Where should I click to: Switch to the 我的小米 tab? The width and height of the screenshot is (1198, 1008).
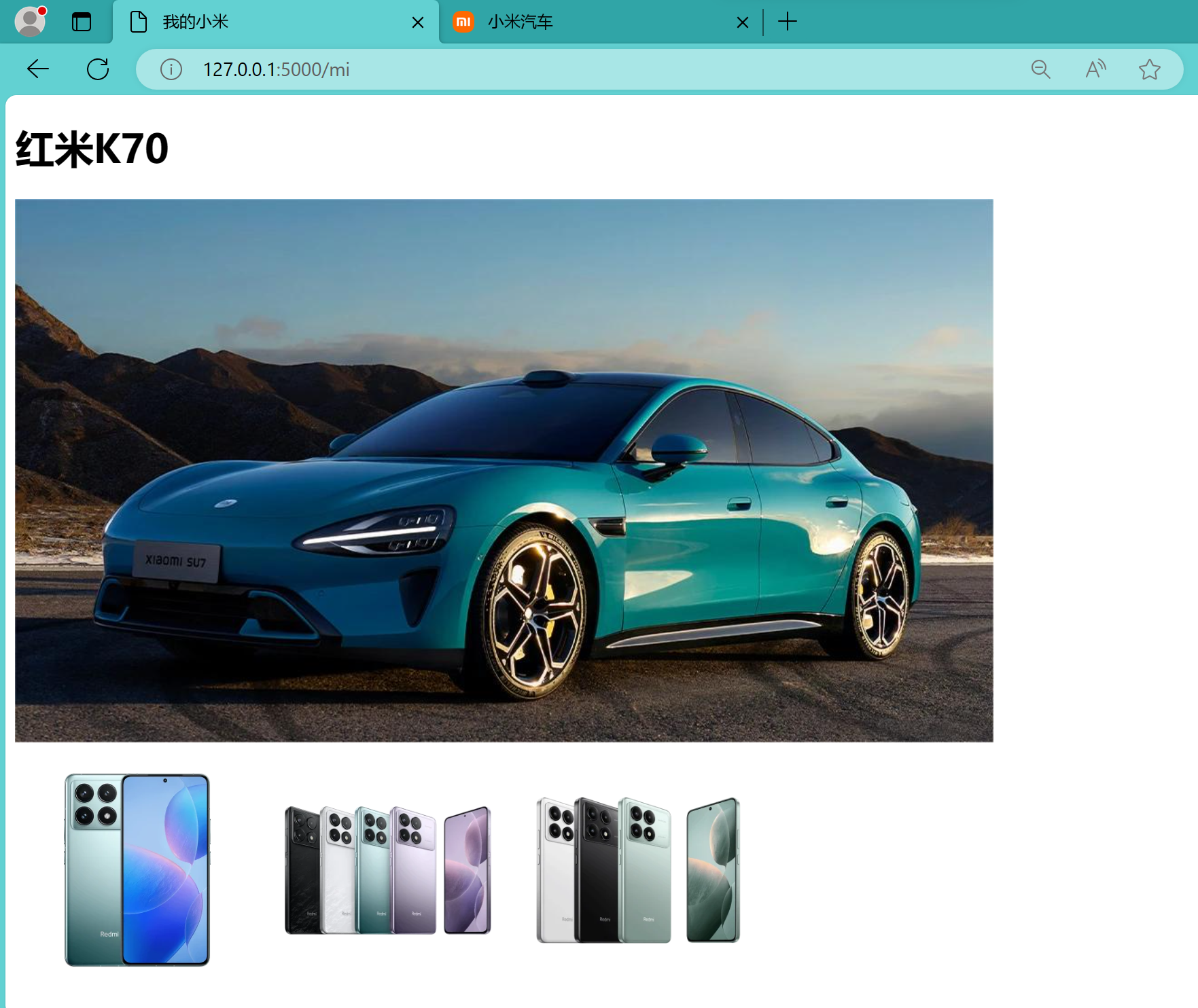276,22
